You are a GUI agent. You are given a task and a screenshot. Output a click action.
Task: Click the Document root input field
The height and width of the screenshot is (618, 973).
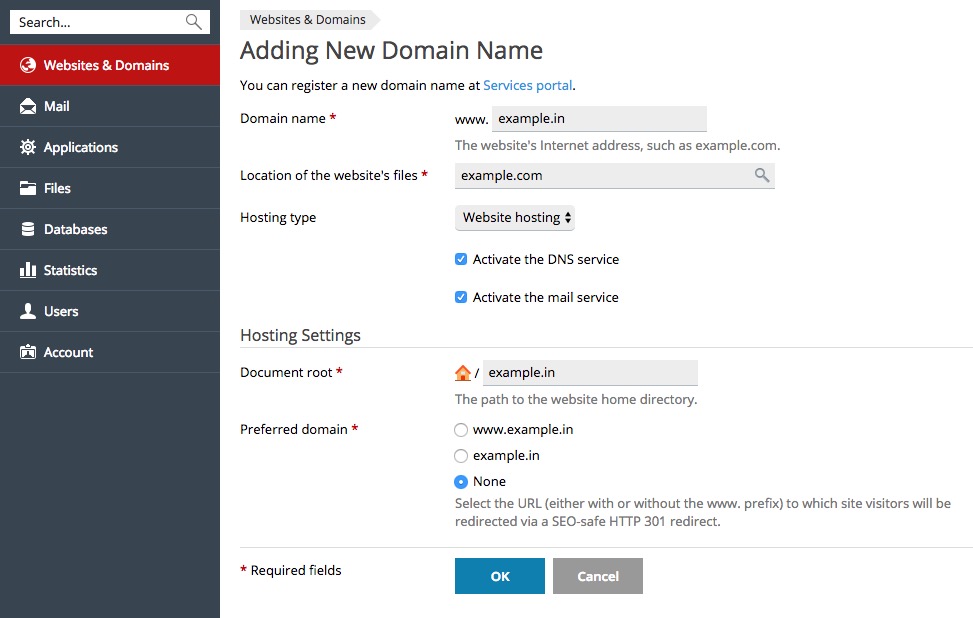pos(590,373)
